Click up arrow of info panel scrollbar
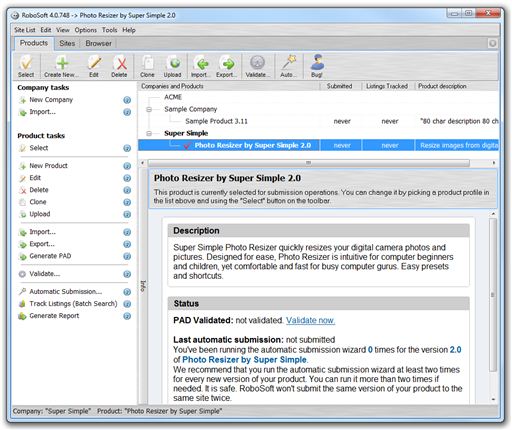The height and width of the screenshot is (430, 512). tap(493, 214)
